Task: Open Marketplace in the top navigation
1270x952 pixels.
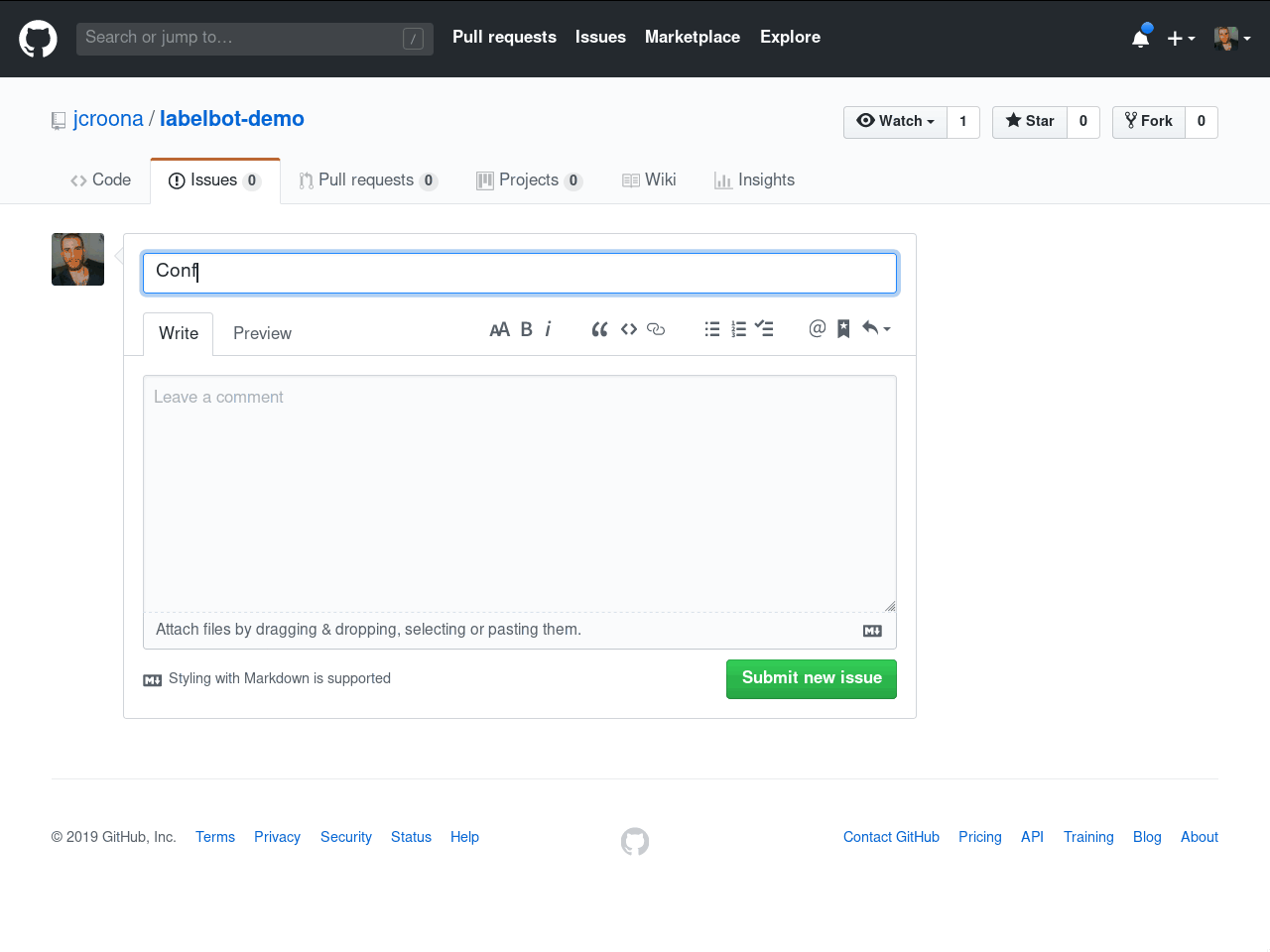Action: pos(693,38)
